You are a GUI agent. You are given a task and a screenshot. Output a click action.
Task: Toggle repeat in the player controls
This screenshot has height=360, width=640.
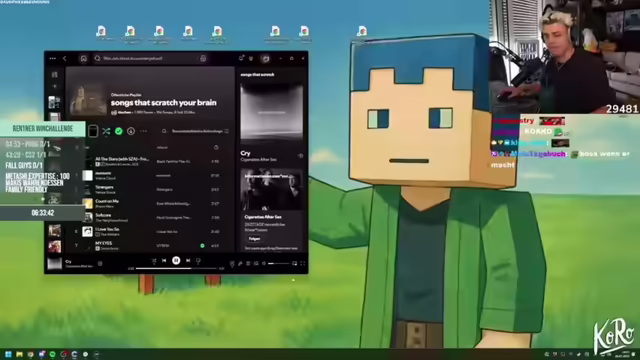(198, 260)
